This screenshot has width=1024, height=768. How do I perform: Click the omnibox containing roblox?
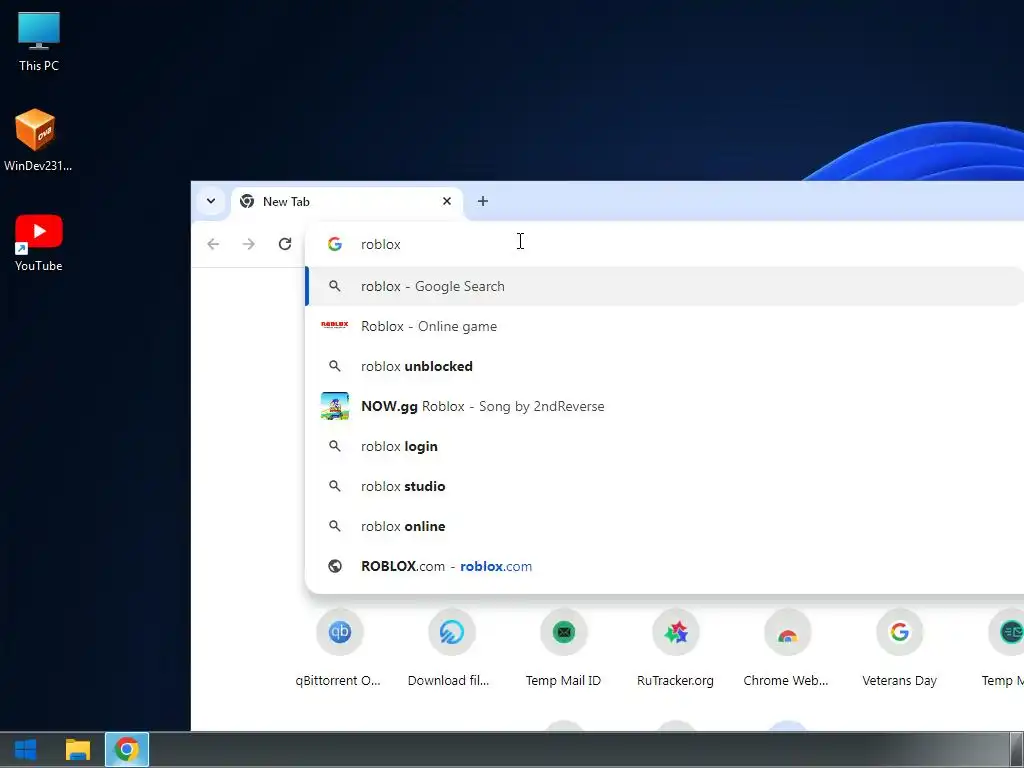pos(666,244)
